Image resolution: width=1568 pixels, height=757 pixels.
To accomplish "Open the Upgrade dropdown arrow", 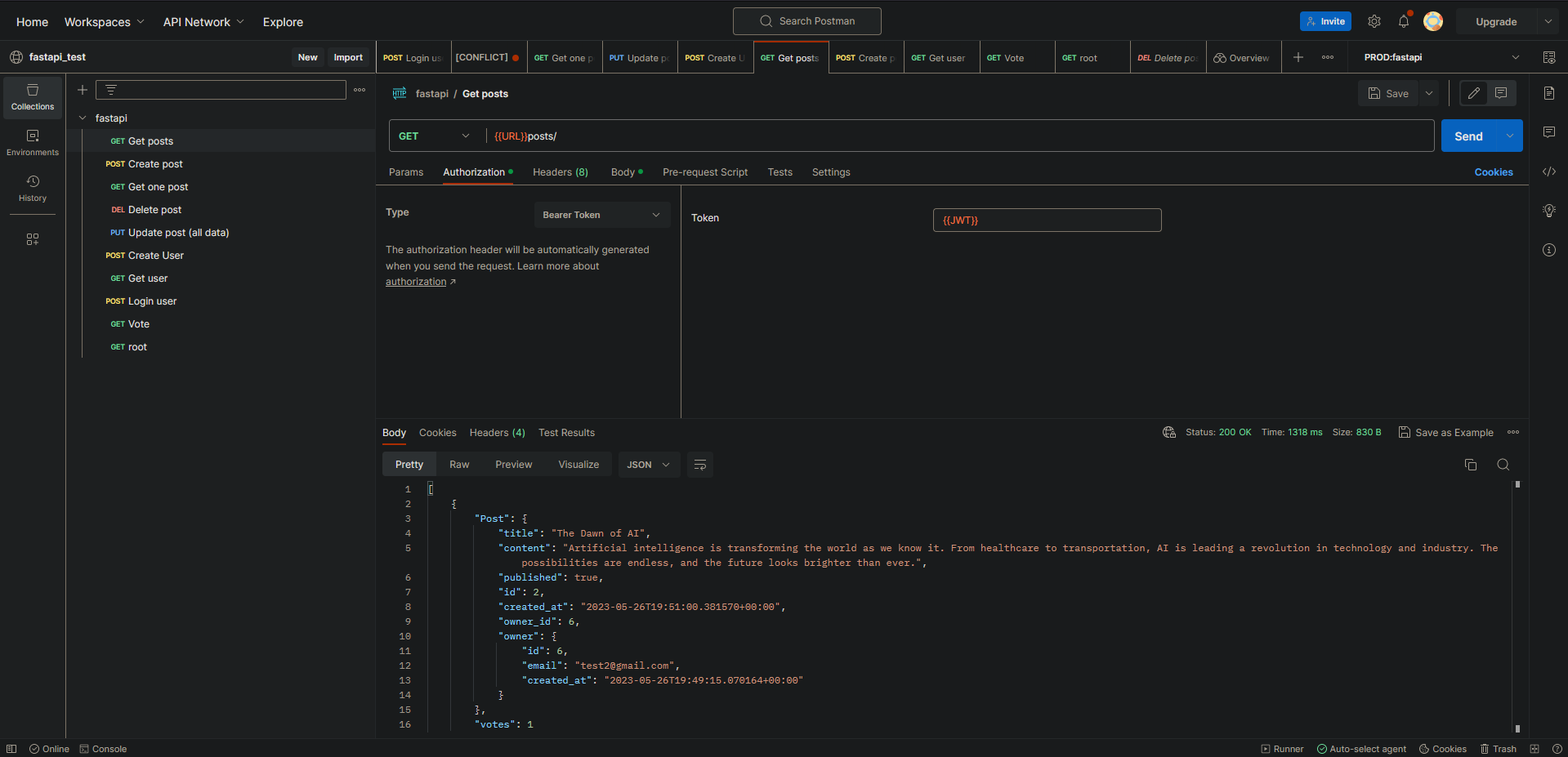I will click(1548, 22).
